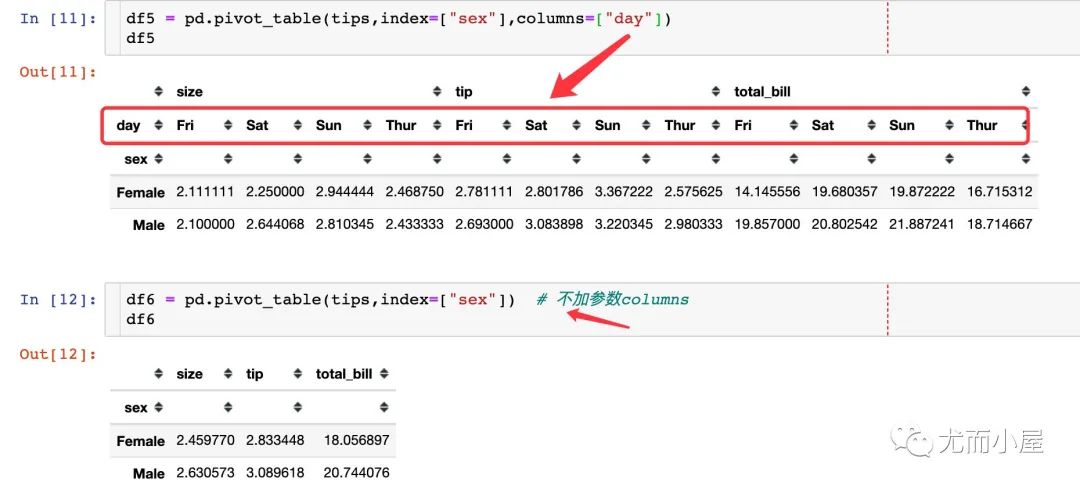Click the 'total_bill' header text in Out[12]
The image size is (1080, 489).
[344, 374]
